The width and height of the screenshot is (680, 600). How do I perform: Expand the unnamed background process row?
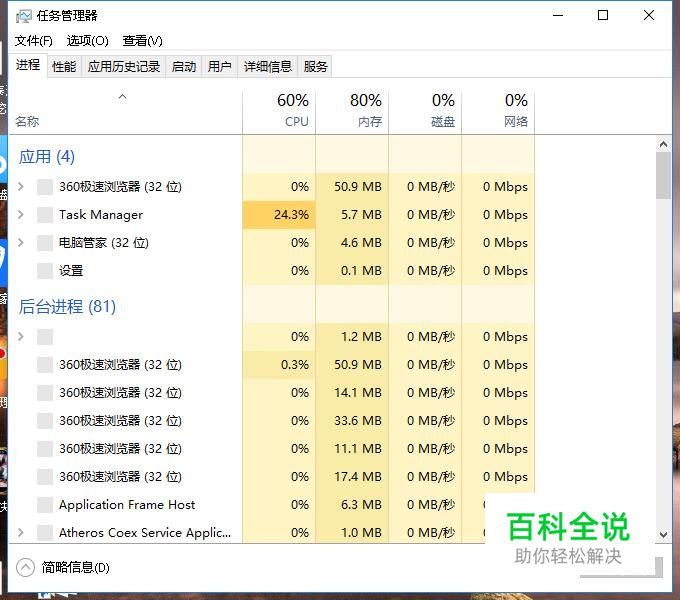pyautogui.click(x=20, y=336)
